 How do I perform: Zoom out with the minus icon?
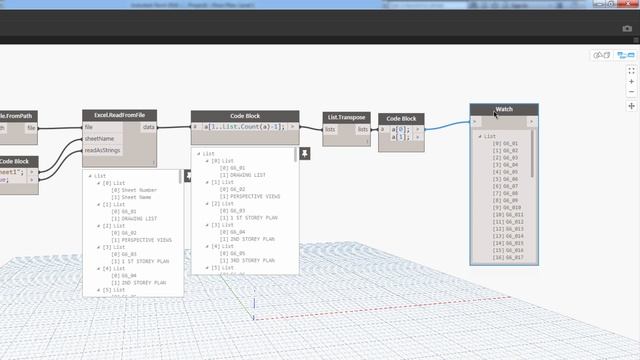631,92
